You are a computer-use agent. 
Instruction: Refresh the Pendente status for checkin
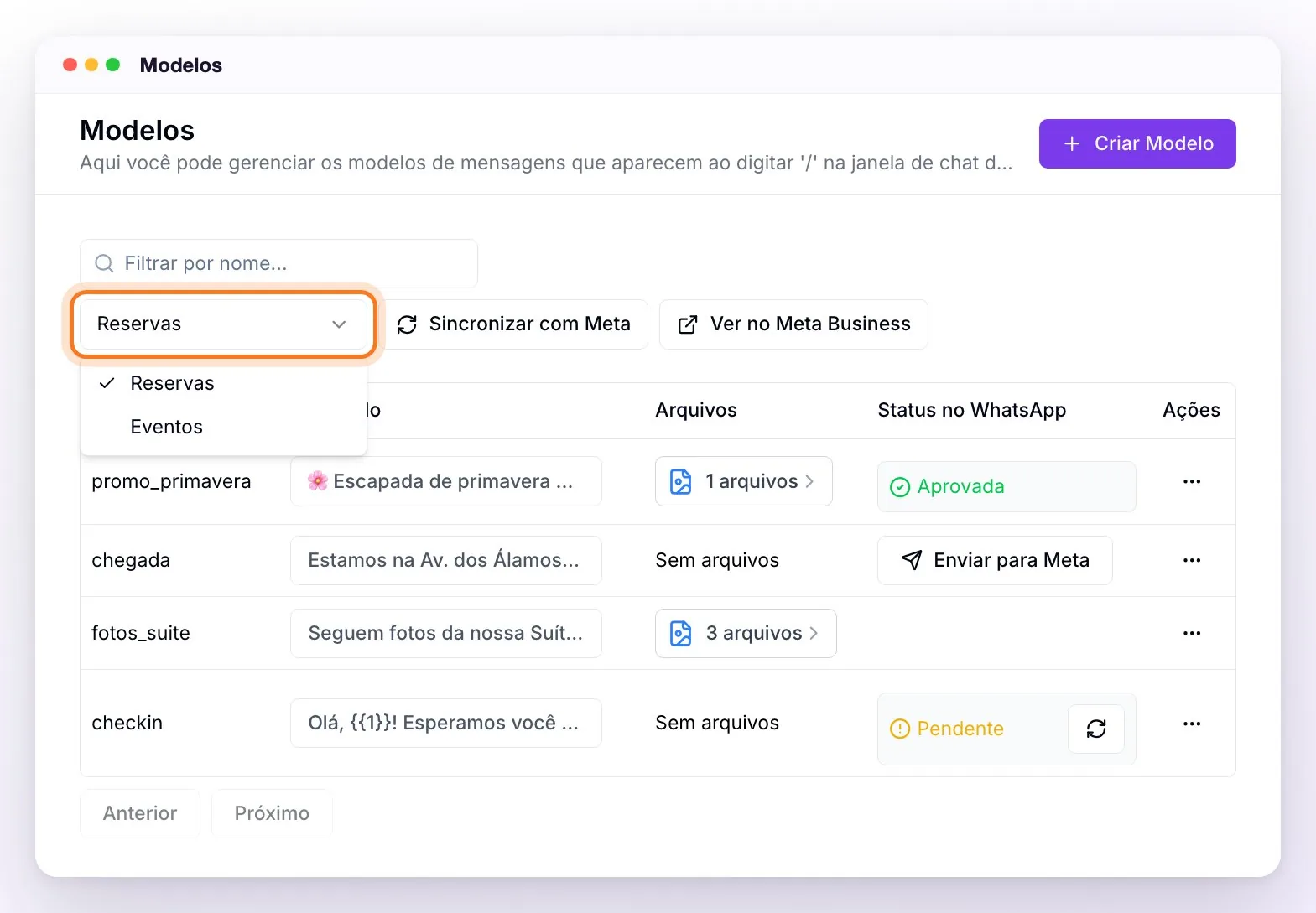pos(1095,729)
